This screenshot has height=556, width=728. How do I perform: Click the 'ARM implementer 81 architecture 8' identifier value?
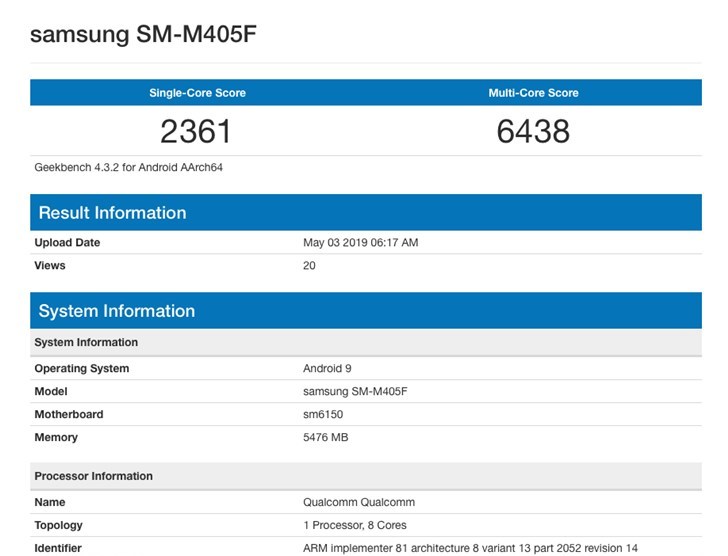(470, 548)
